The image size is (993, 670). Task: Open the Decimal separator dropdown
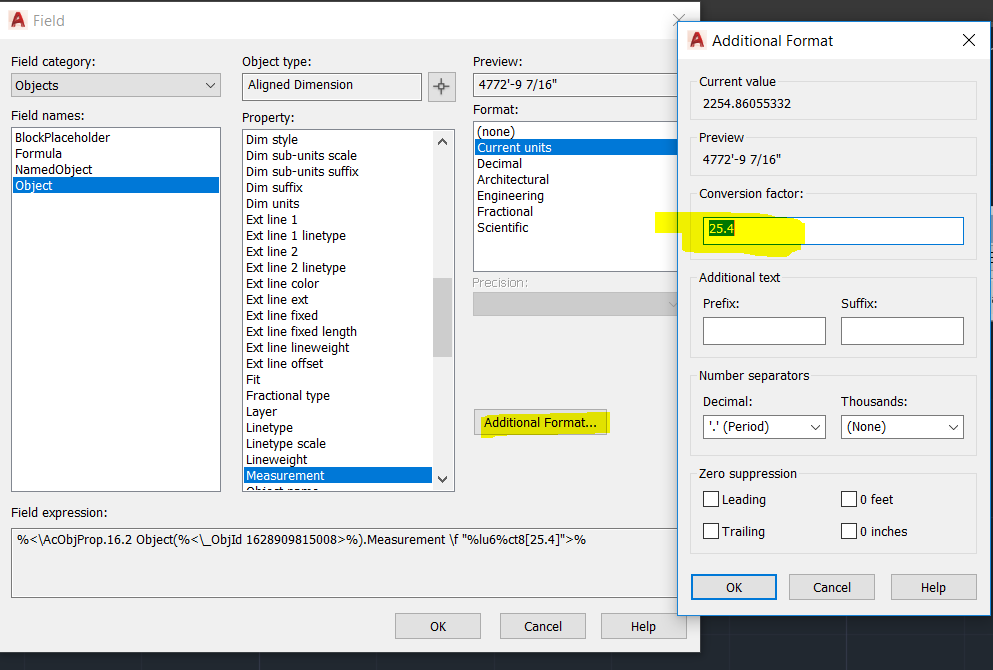point(764,427)
